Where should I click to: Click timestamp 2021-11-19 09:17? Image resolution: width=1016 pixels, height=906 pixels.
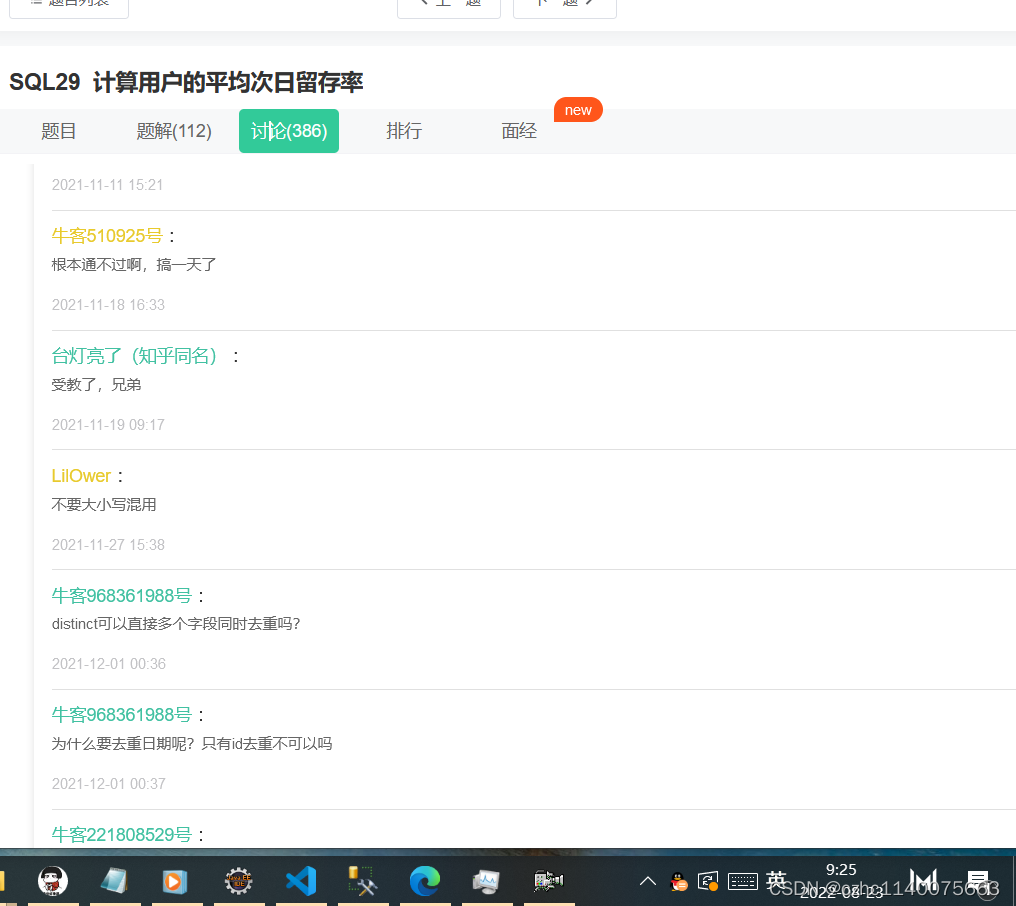(x=108, y=424)
